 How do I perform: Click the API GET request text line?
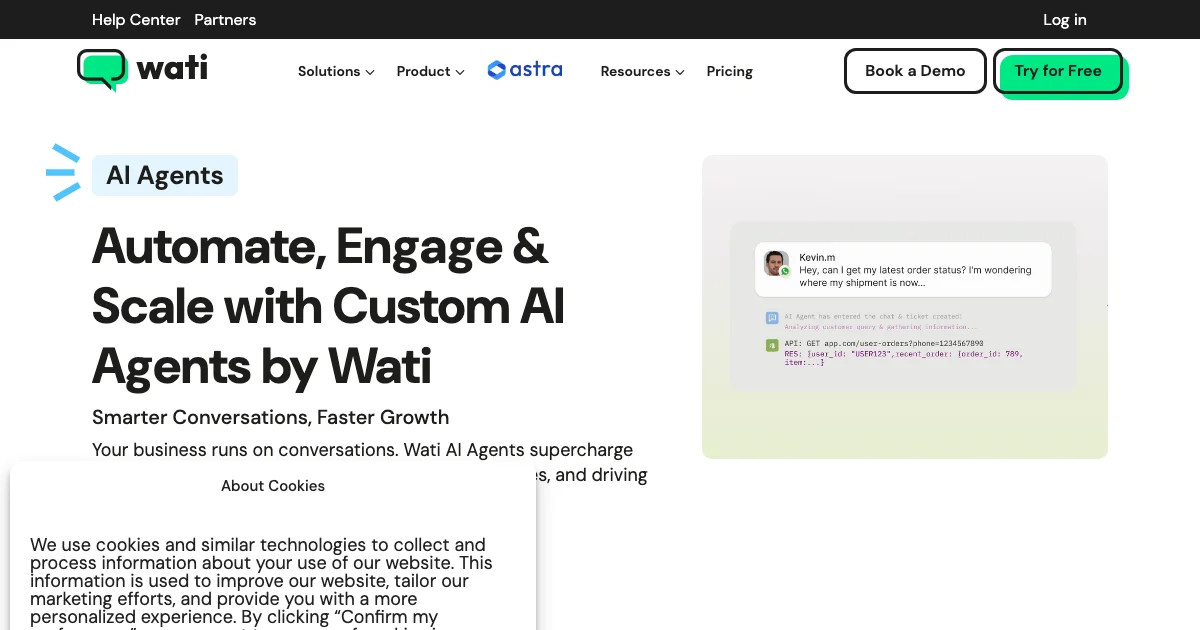[883, 343]
